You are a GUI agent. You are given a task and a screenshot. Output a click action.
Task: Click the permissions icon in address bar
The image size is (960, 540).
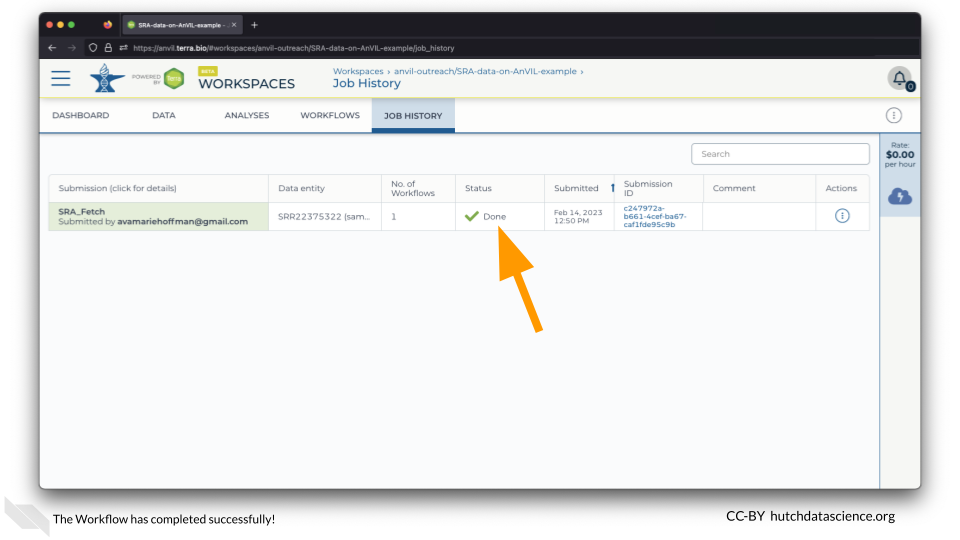[124, 48]
